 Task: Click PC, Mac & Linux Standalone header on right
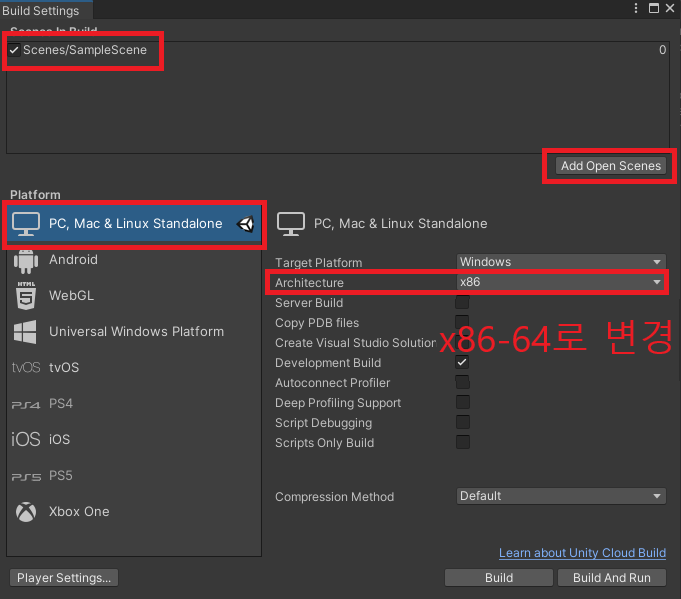pos(400,224)
